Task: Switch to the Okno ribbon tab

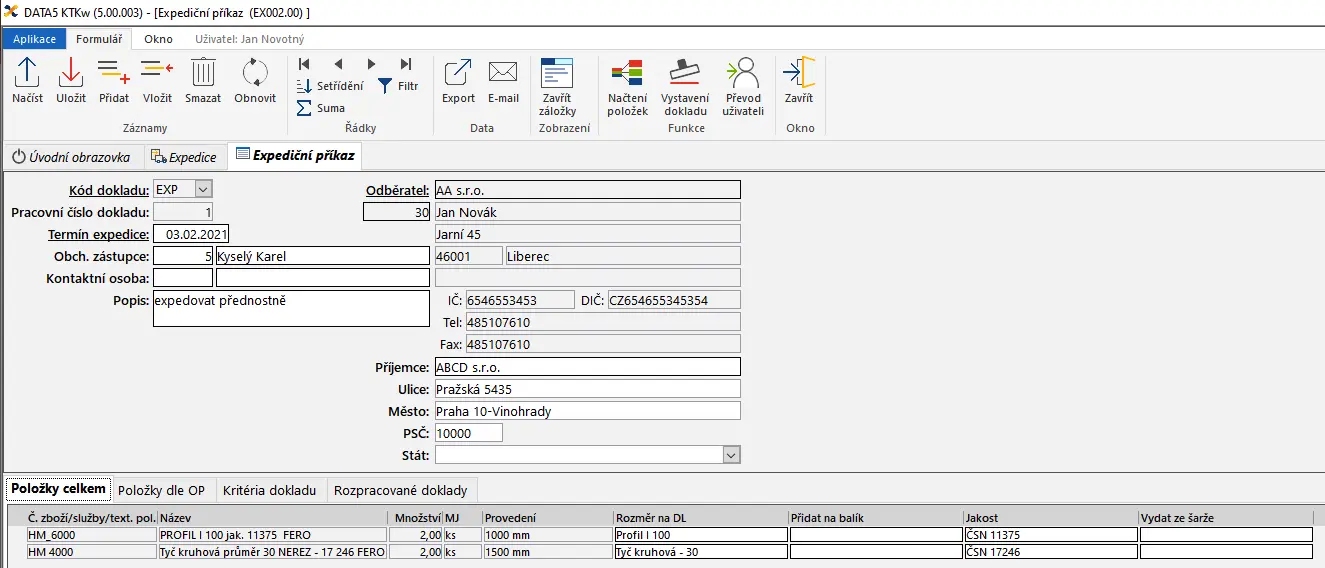Action: [158, 39]
